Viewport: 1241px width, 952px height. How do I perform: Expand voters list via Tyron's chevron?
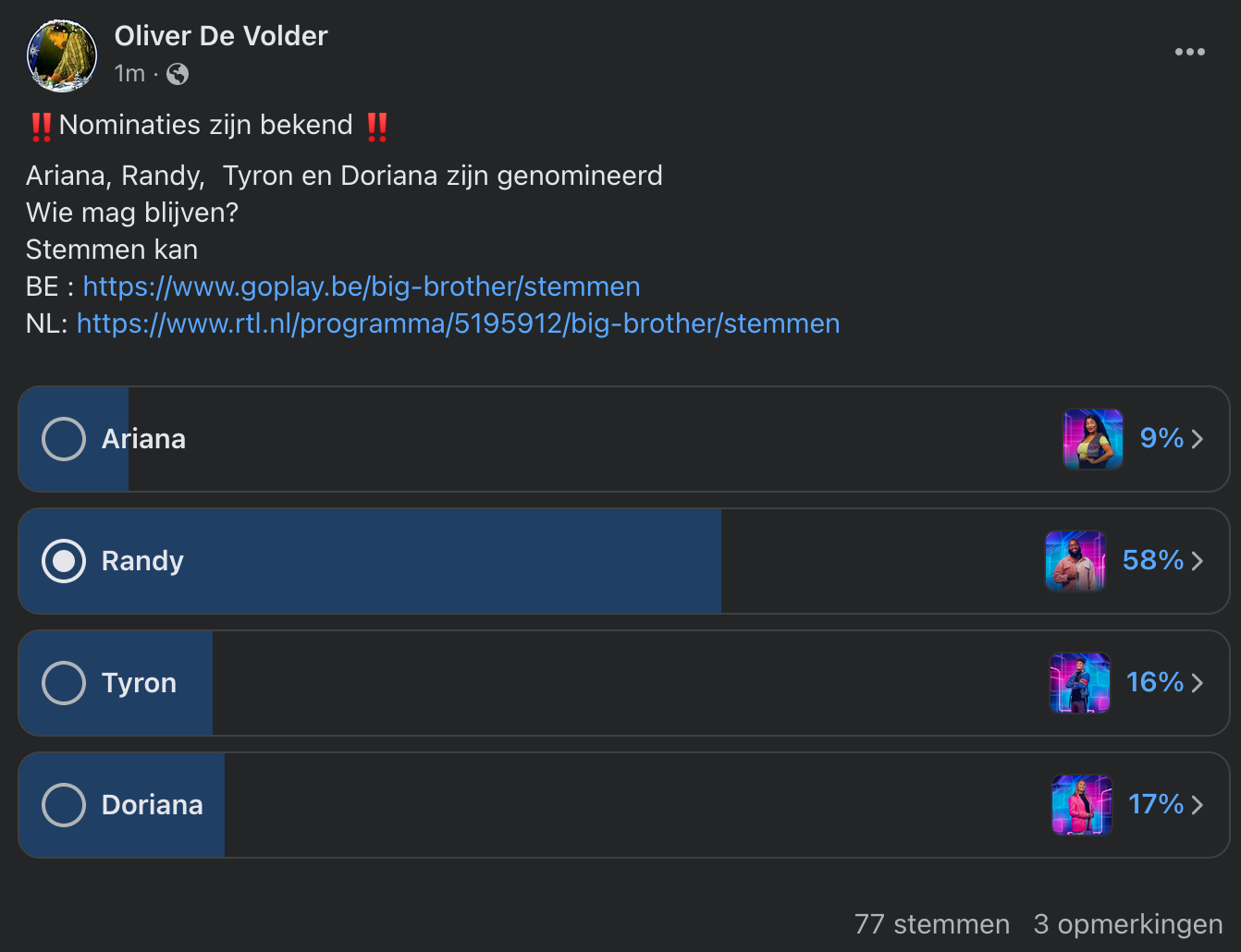(x=1198, y=683)
